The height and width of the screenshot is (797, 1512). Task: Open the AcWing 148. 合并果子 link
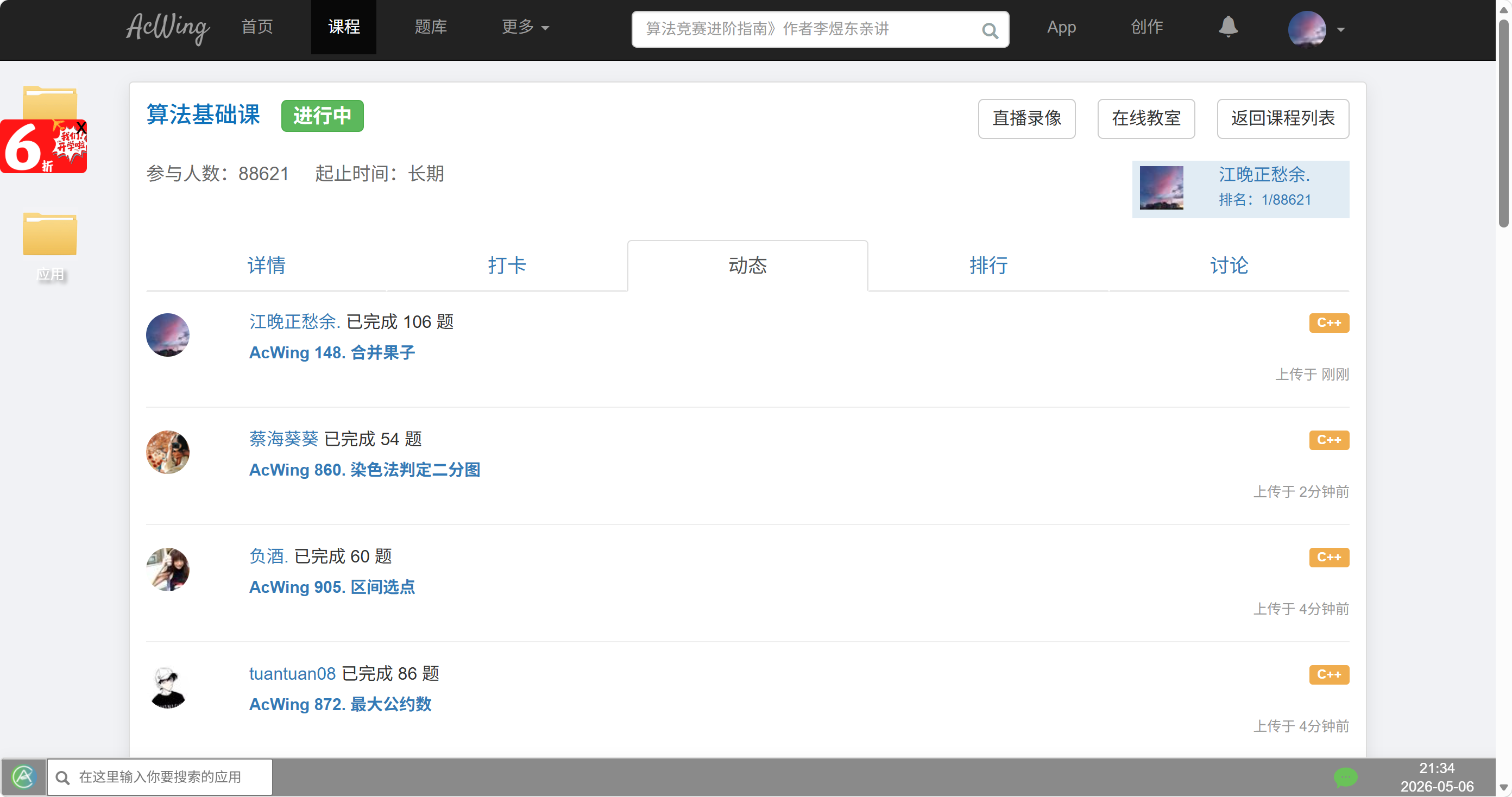point(332,352)
